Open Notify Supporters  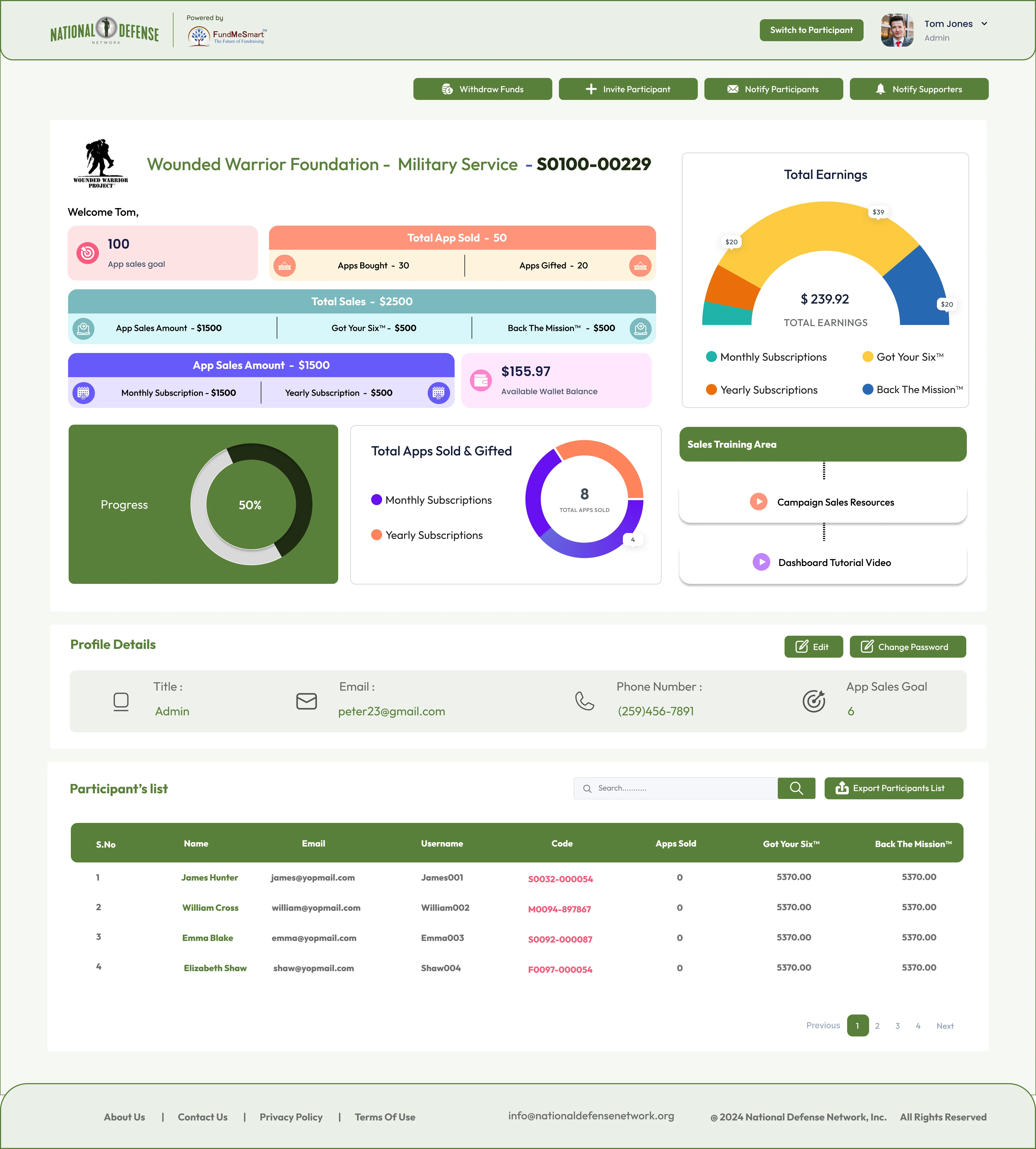(919, 89)
